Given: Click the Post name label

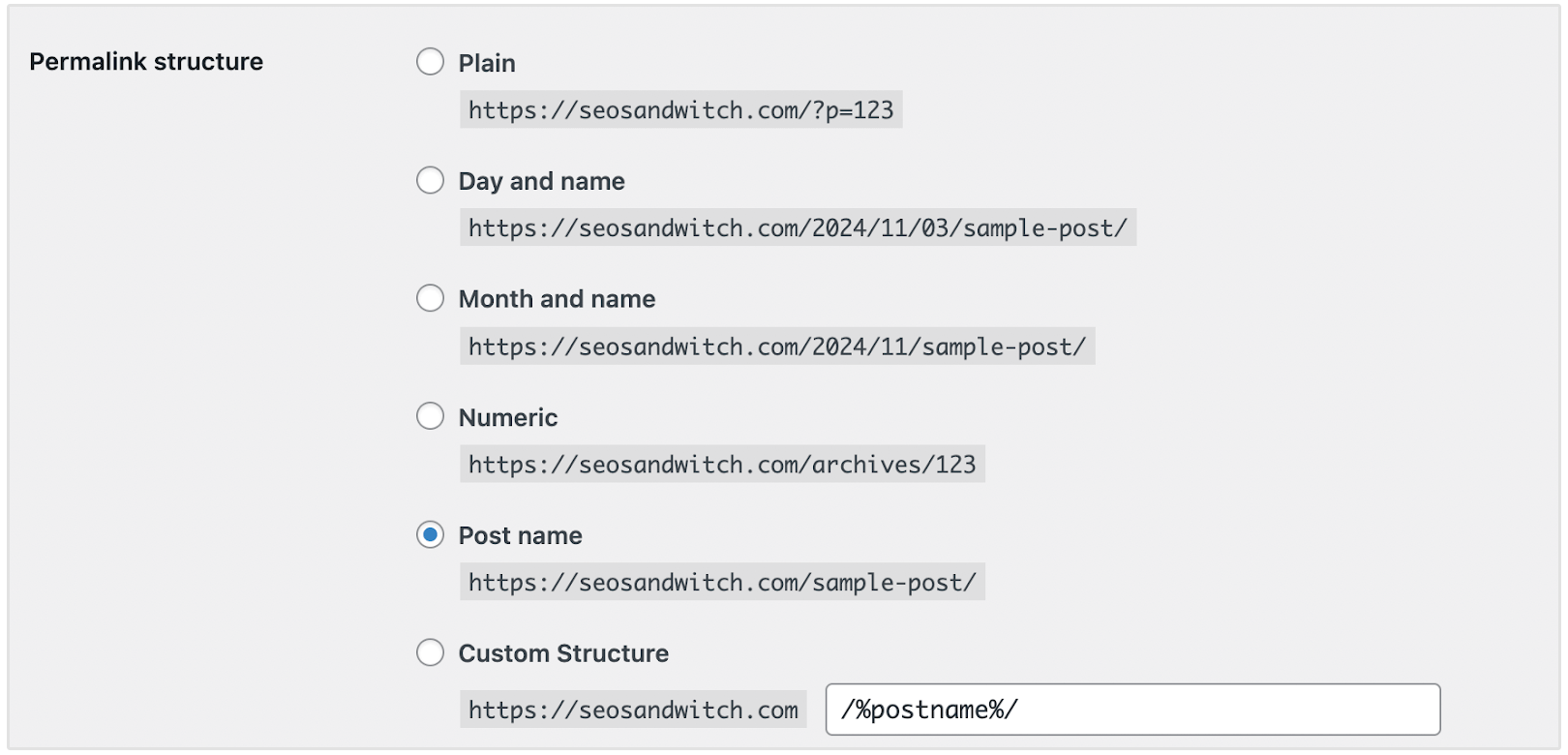Looking at the screenshot, I should [x=520, y=535].
